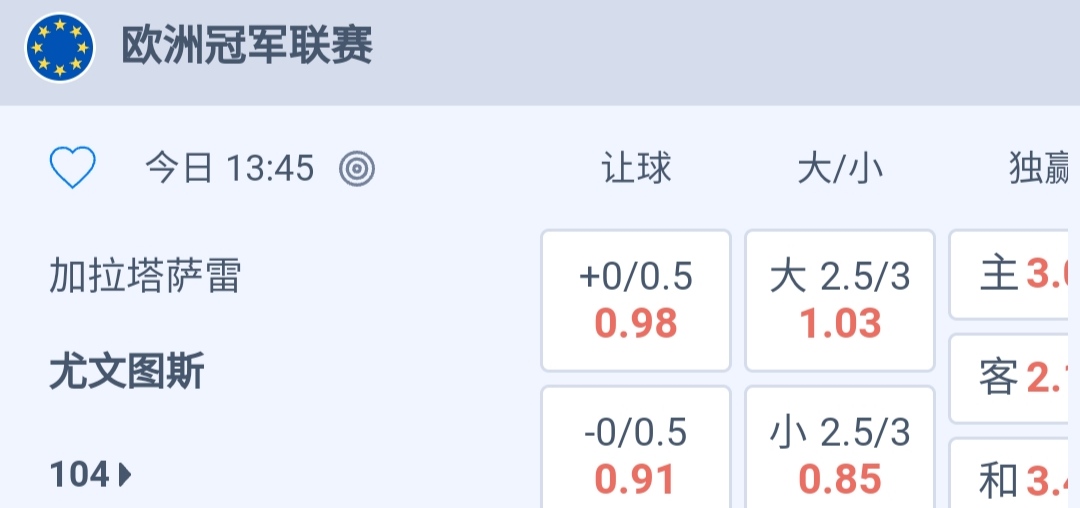Open the 欧洲冠军联赛 league title
Screen dimensions: 1080x508
[x=247, y=46]
